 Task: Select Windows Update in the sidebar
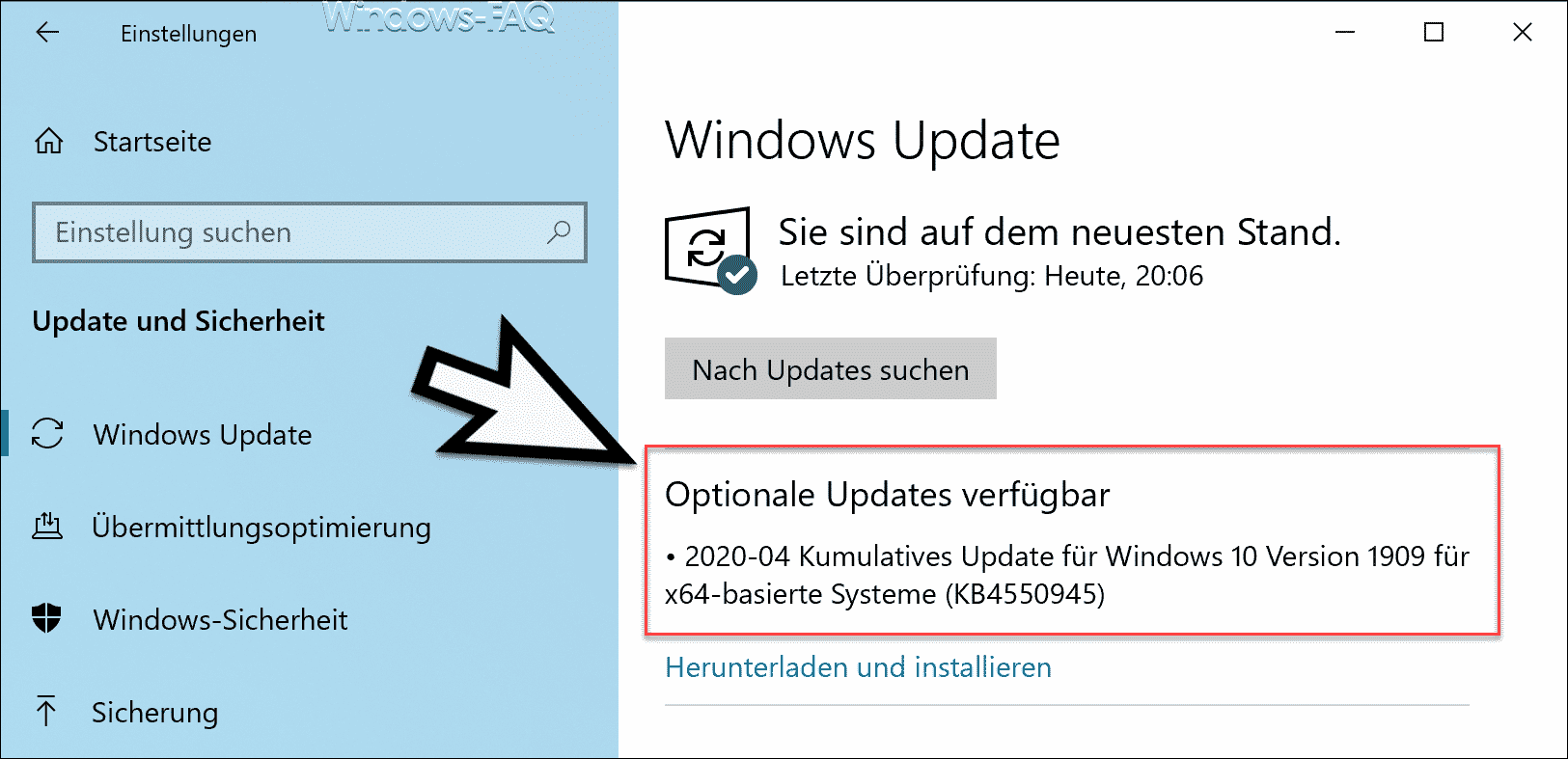tap(203, 435)
